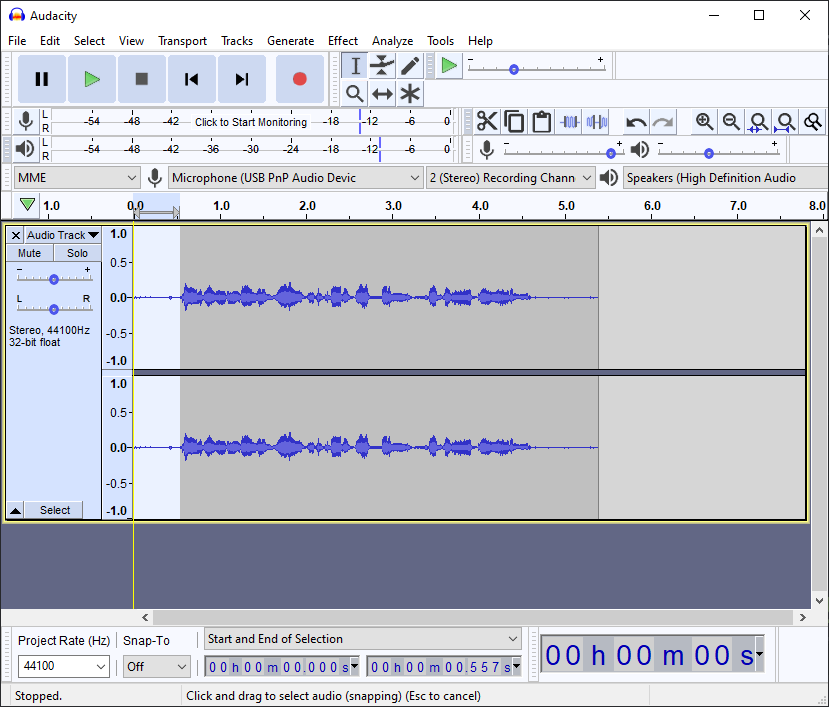Viewport: 829px width, 707px height.
Task: Collapse the Audio Track with the up arrow
Action: click(x=15, y=510)
